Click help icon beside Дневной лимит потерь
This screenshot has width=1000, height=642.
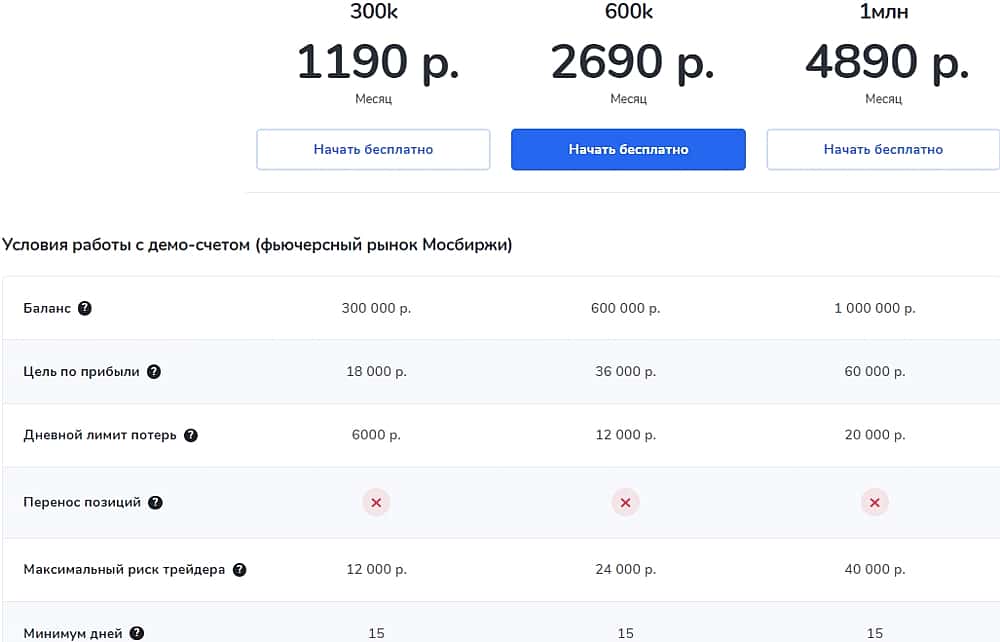click(x=191, y=435)
